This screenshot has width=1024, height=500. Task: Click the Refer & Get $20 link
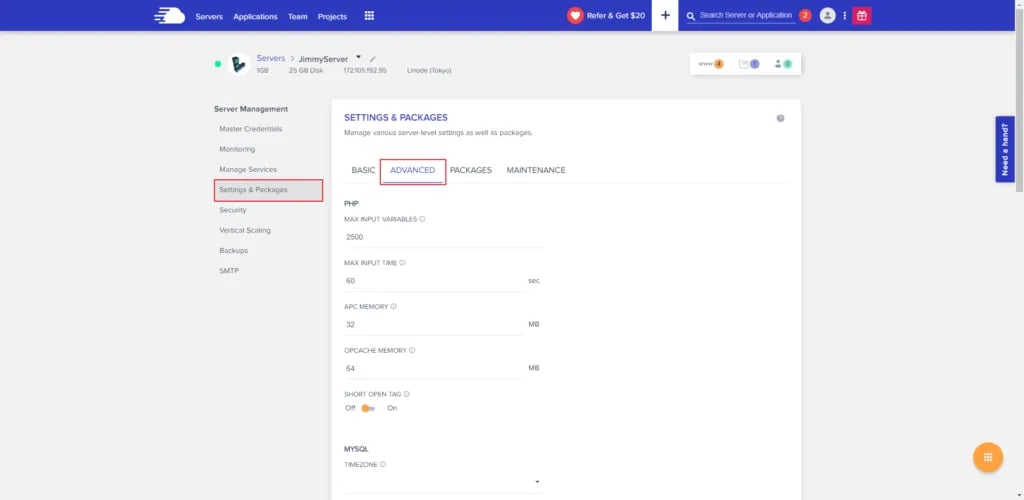[x=616, y=16]
